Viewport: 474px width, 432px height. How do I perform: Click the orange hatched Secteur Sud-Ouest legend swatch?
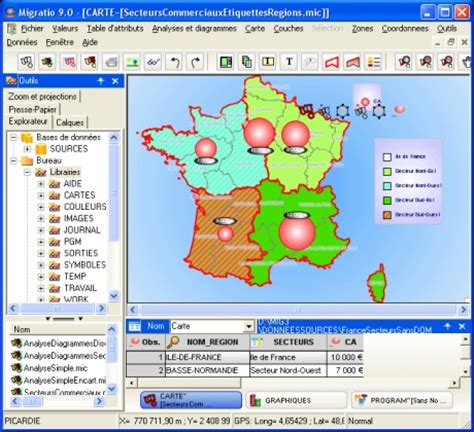(x=387, y=215)
